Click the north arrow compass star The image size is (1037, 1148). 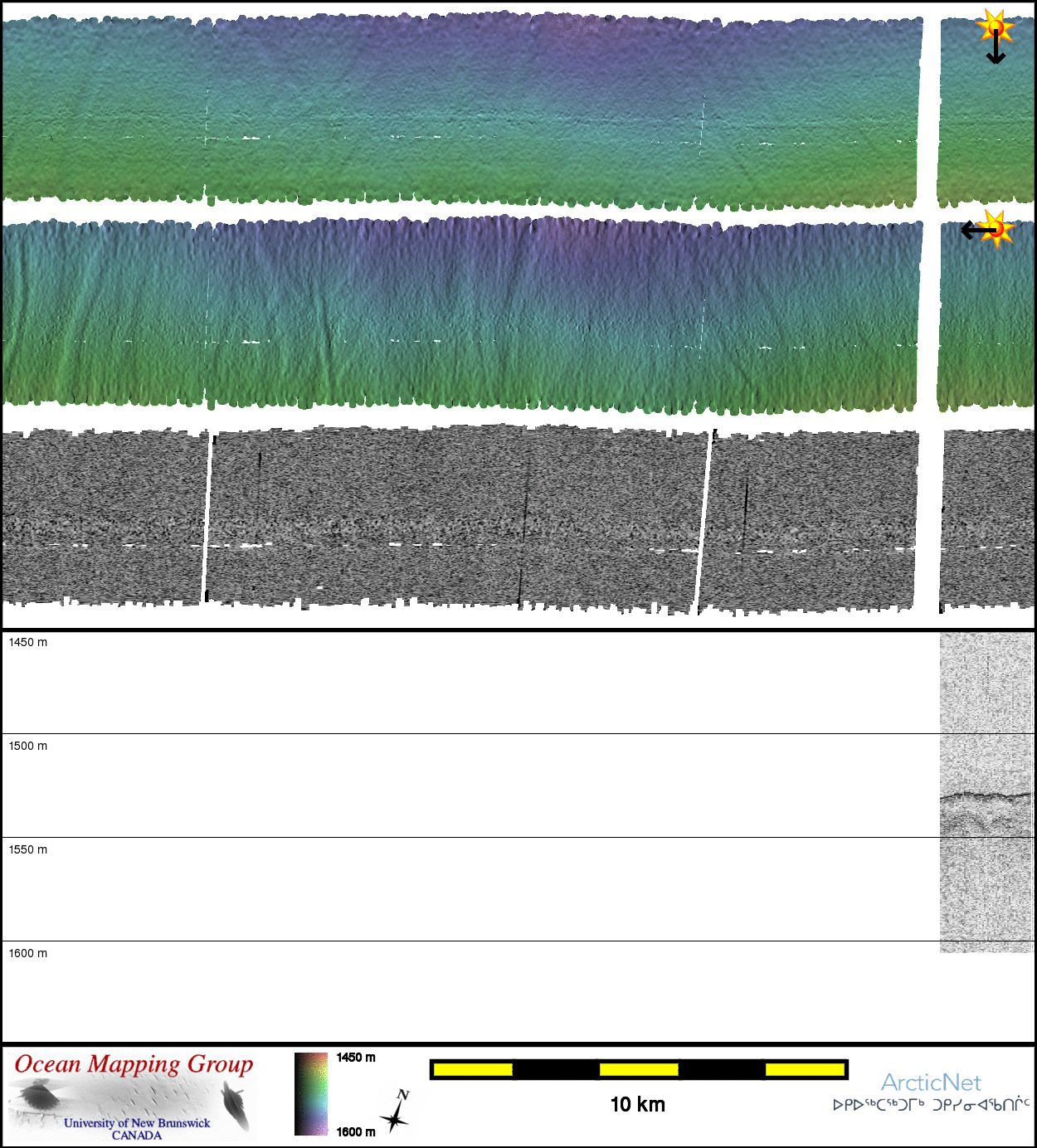coord(397,1113)
